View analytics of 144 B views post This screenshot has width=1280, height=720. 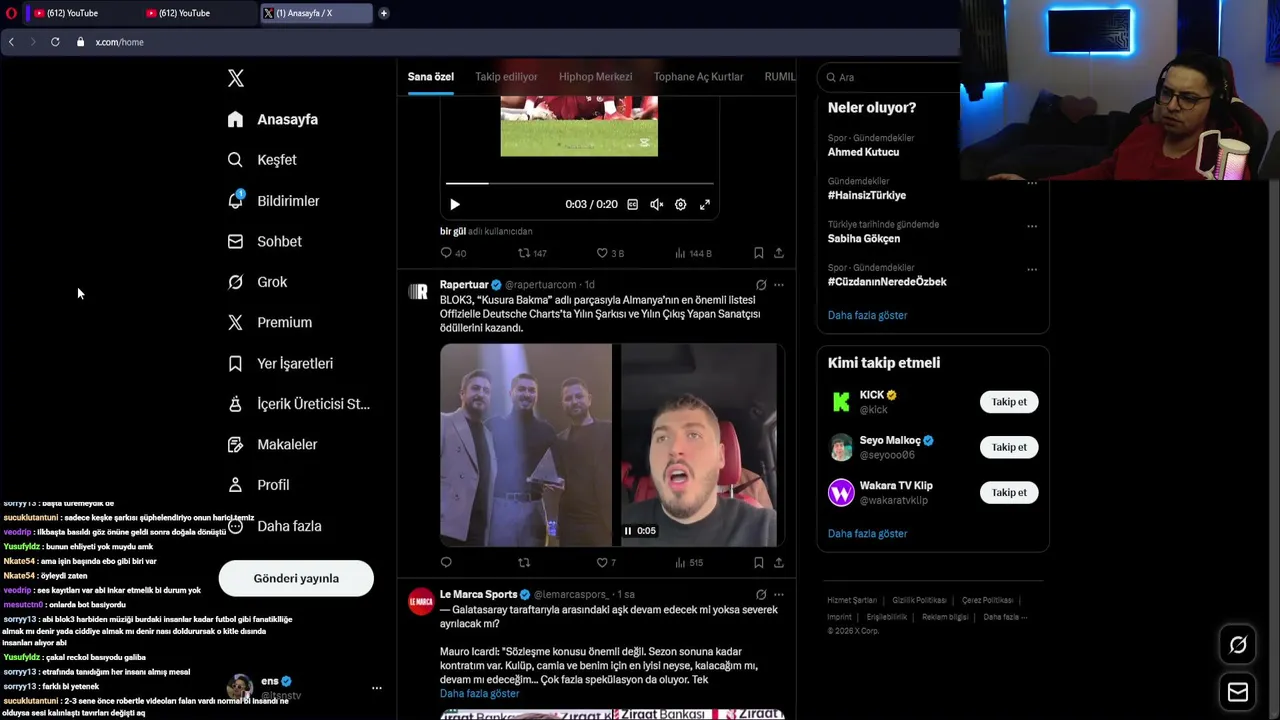[693, 253]
